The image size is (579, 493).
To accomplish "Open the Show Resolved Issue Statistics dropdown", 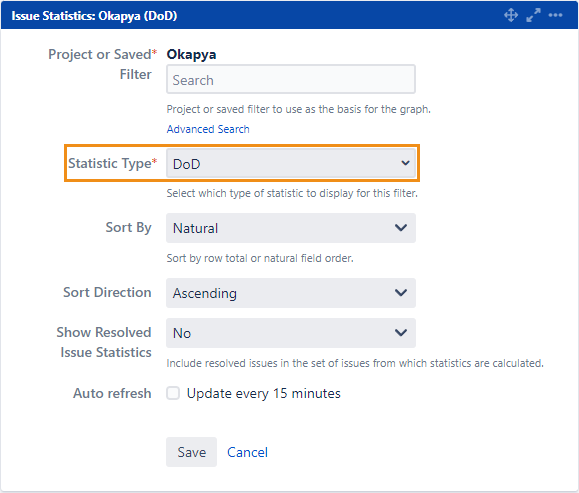I will click(x=291, y=333).
